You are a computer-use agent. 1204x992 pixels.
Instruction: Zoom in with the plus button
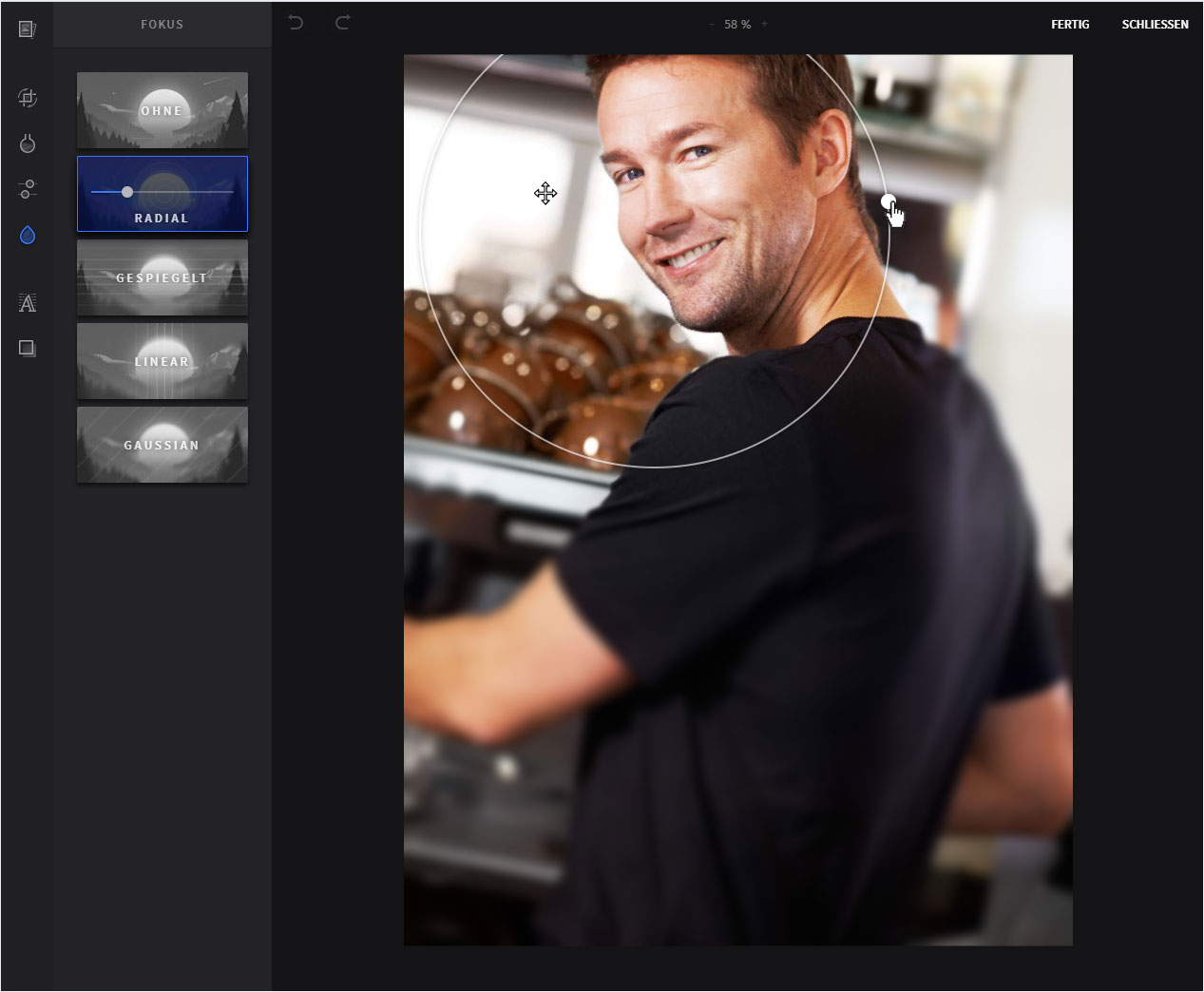coord(764,24)
